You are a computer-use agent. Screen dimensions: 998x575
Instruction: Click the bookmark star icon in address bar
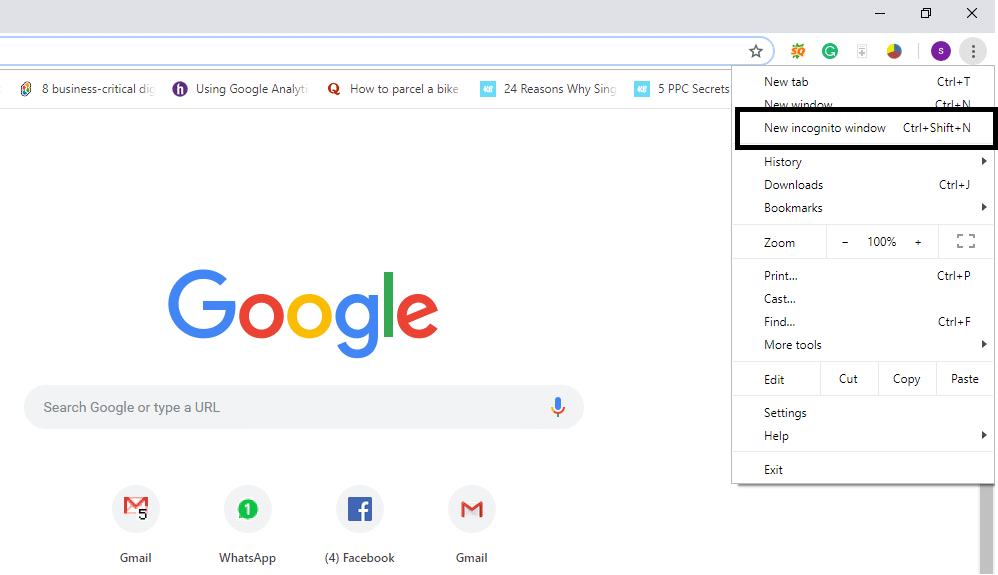756,52
